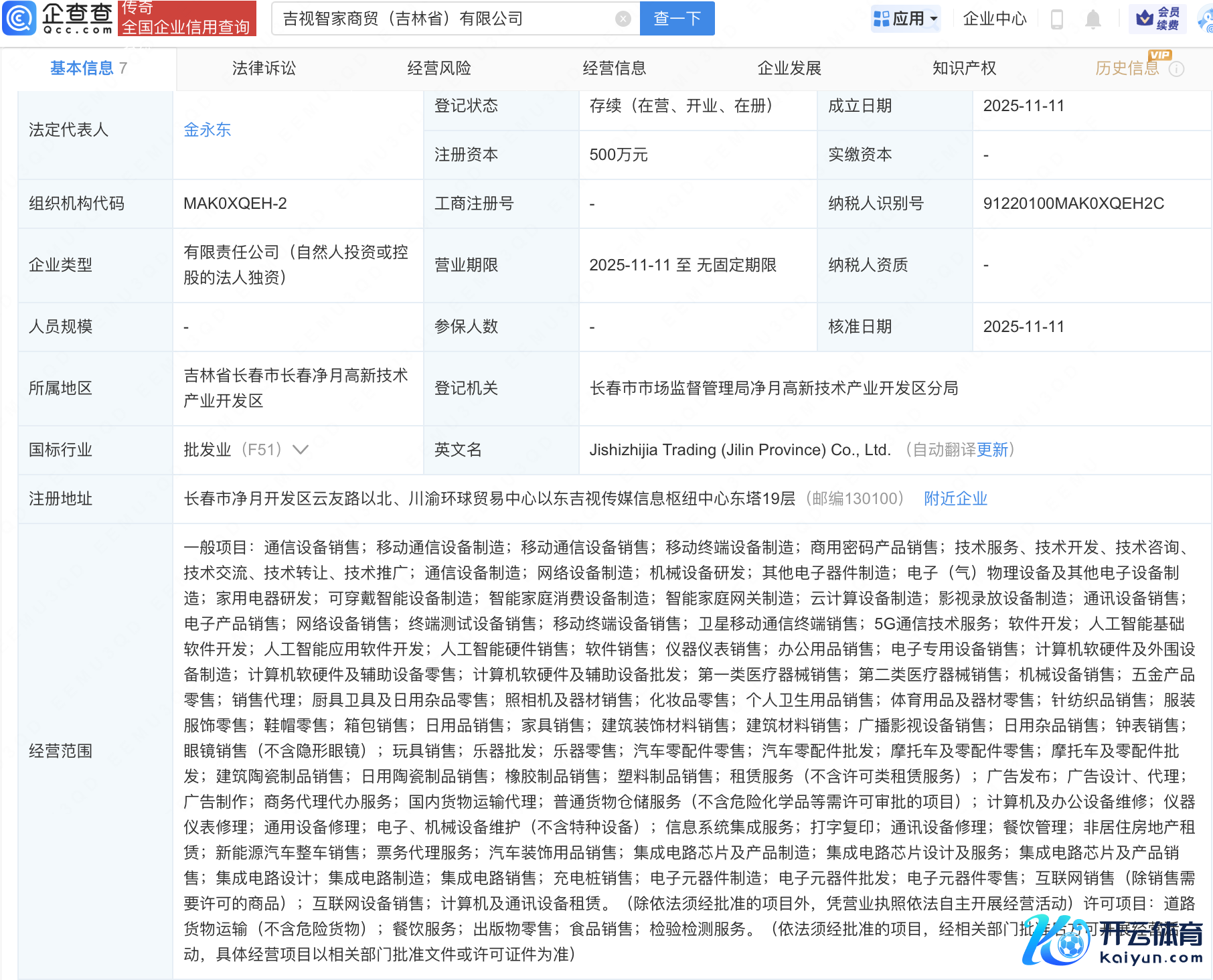Screen dimensions: 1213x980
Task: Click the 附近企业 link
Action: point(955,499)
